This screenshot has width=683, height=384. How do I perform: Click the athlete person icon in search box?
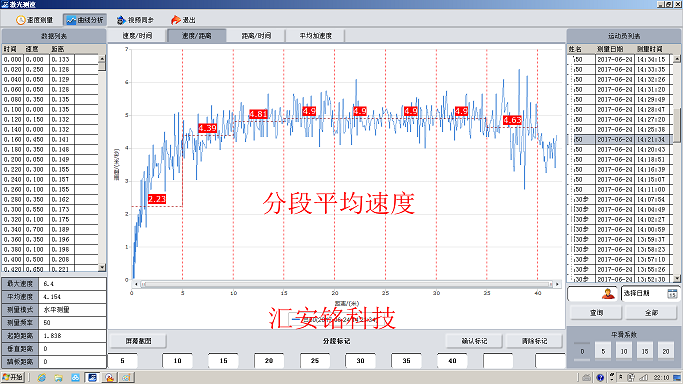tap(608, 294)
